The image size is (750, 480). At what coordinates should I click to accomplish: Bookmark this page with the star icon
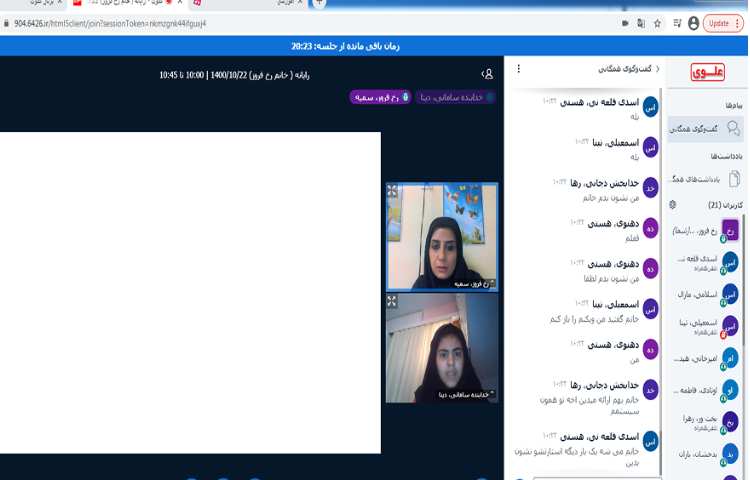pyautogui.click(x=658, y=23)
